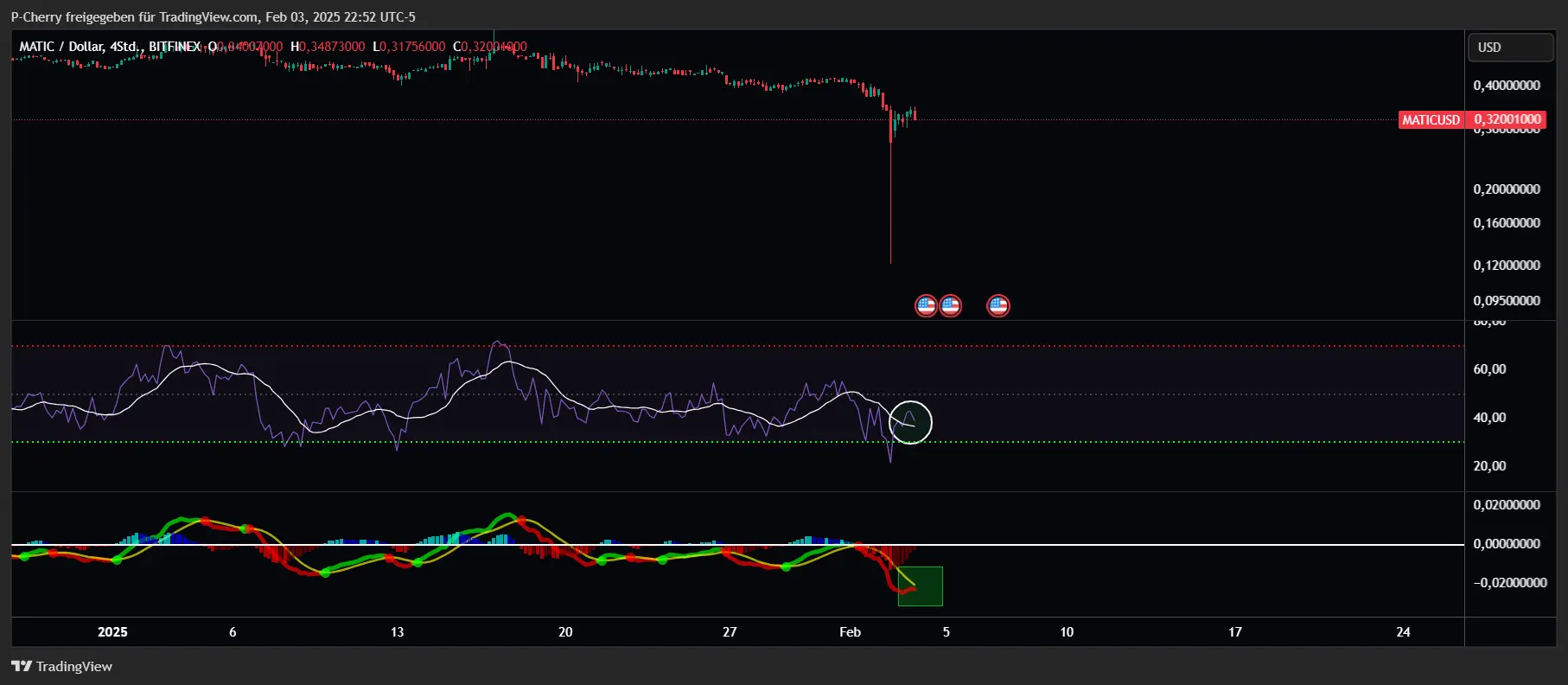This screenshot has height=685, width=1568.
Task: Click the 10 date label on time axis
Action: [x=1067, y=632]
